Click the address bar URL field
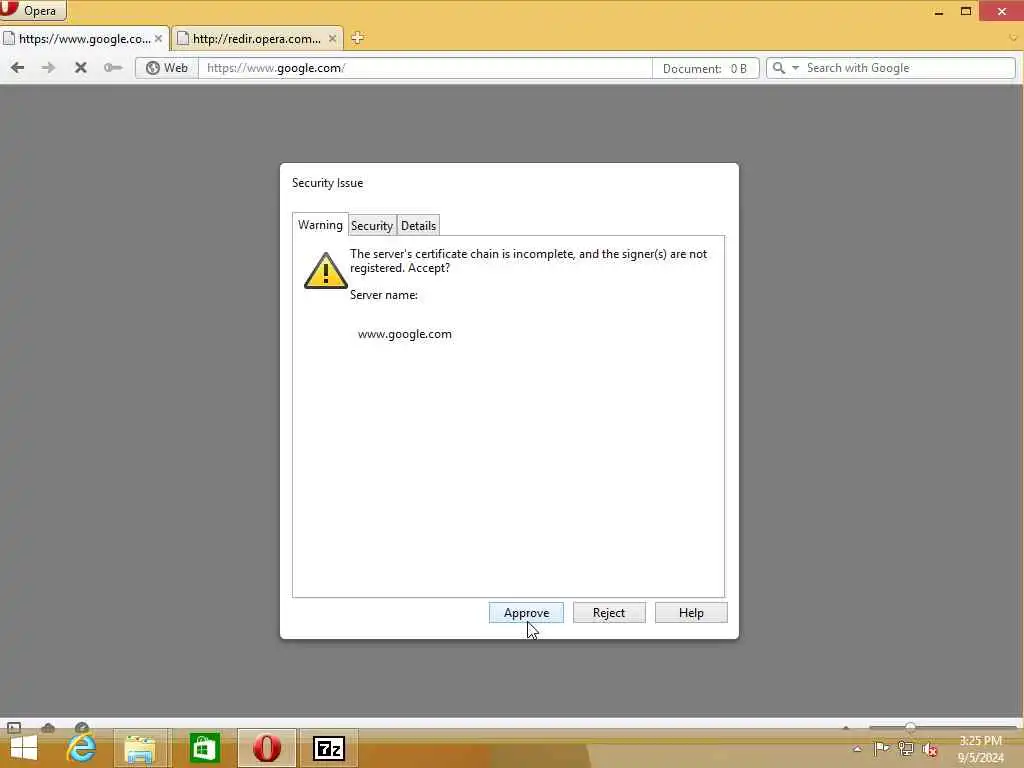The height and width of the screenshot is (768, 1024). point(424,68)
